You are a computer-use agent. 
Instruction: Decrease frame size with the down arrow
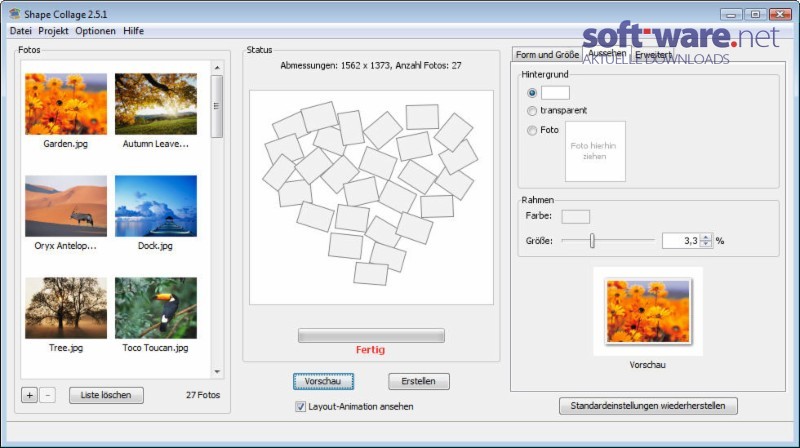[x=706, y=244]
